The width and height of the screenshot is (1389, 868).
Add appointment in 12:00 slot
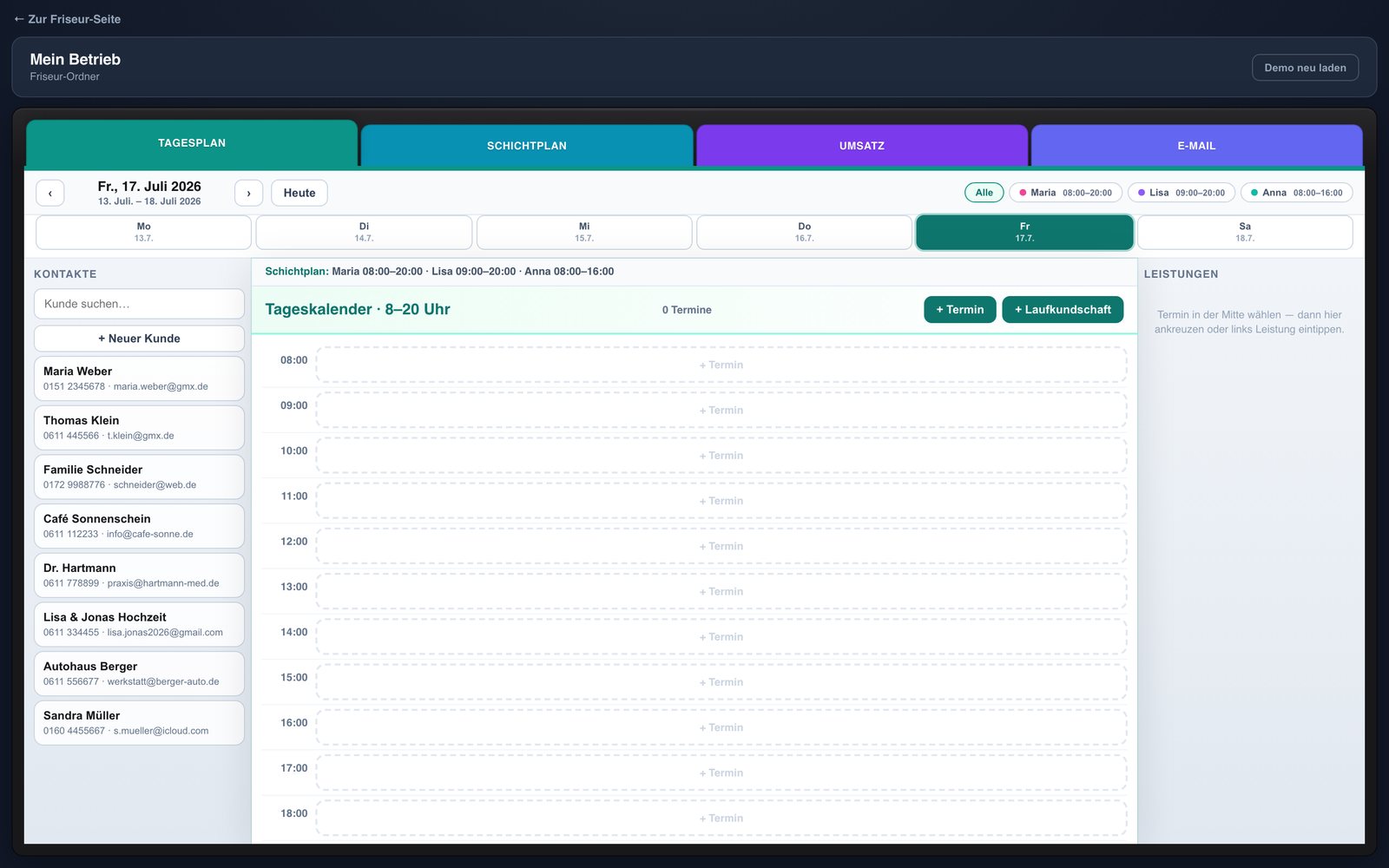click(721, 546)
